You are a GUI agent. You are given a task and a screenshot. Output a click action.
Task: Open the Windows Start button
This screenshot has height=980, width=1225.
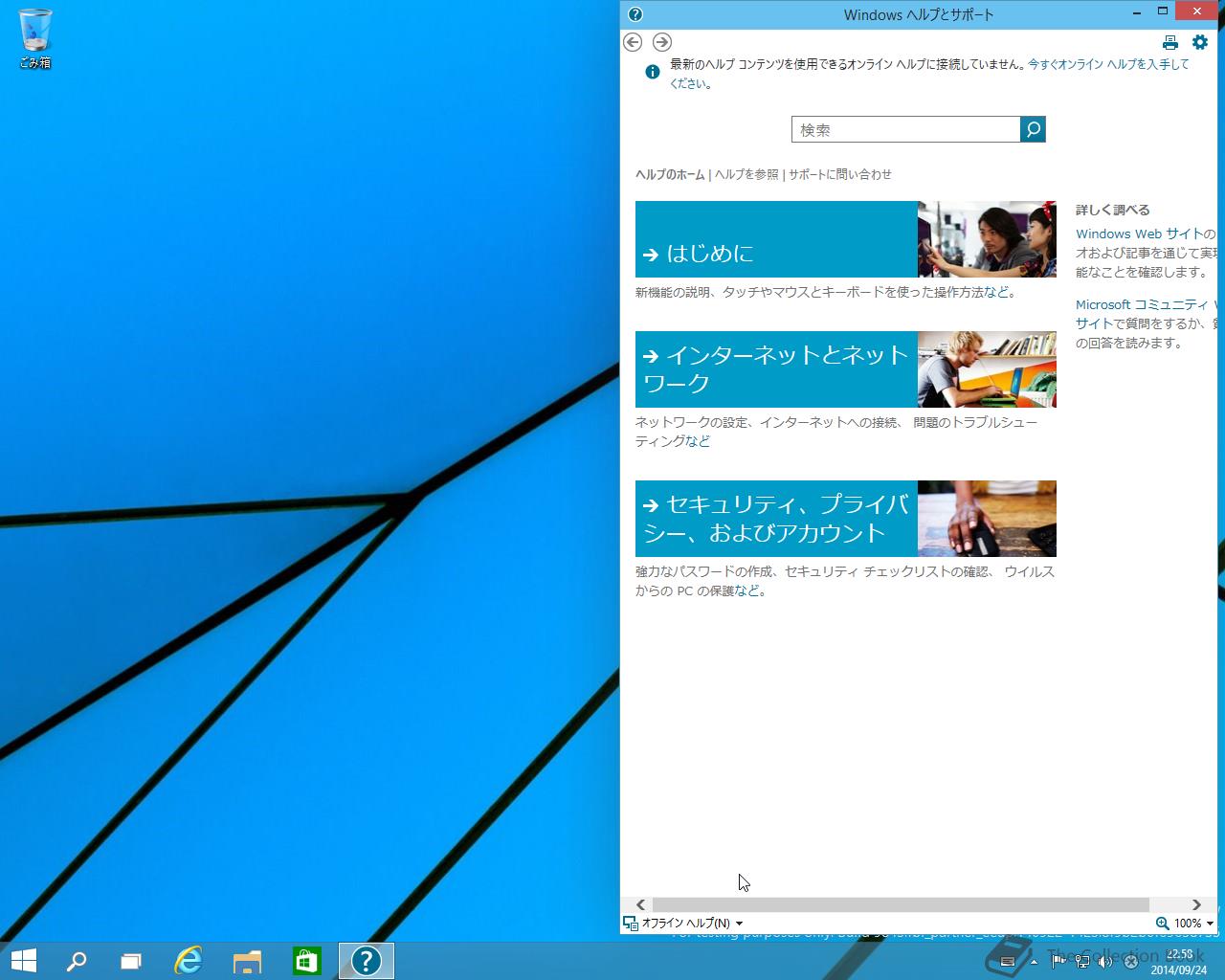pyautogui.click(x=23, y=961)
